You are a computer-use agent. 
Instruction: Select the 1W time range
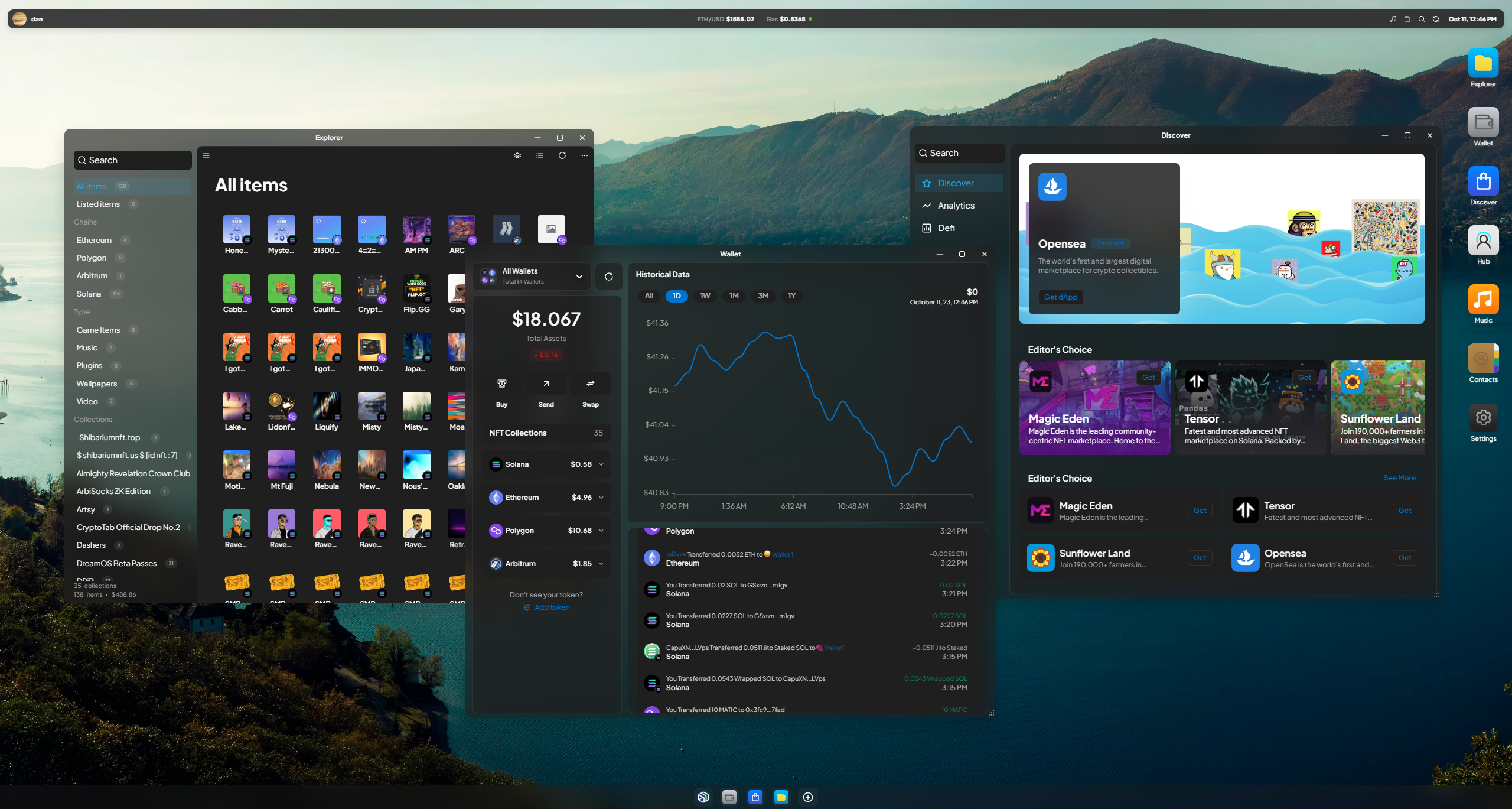pyautogui.click(x=705, y=296)
